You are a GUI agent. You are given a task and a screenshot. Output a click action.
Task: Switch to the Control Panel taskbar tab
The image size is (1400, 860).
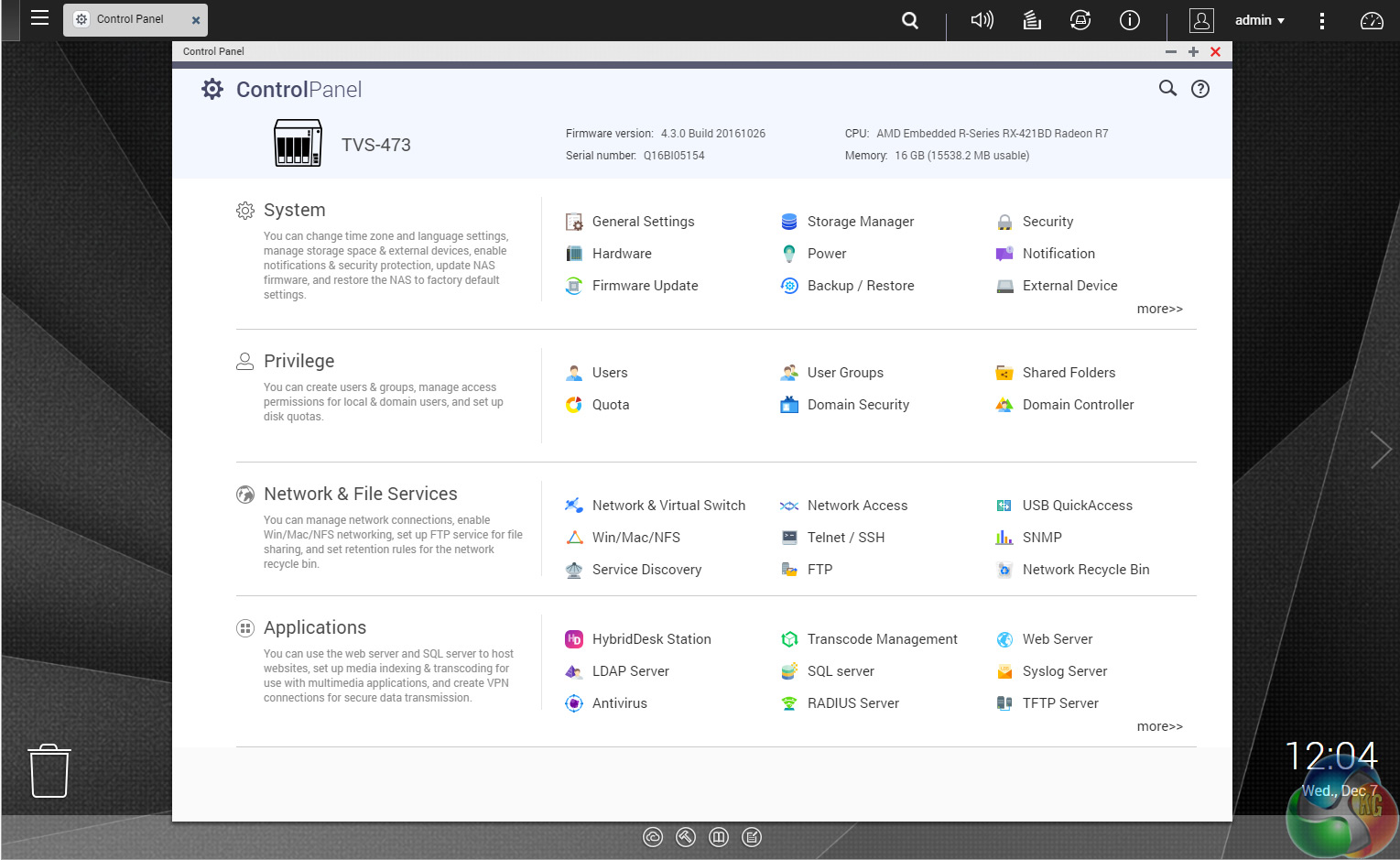point(129,19)
